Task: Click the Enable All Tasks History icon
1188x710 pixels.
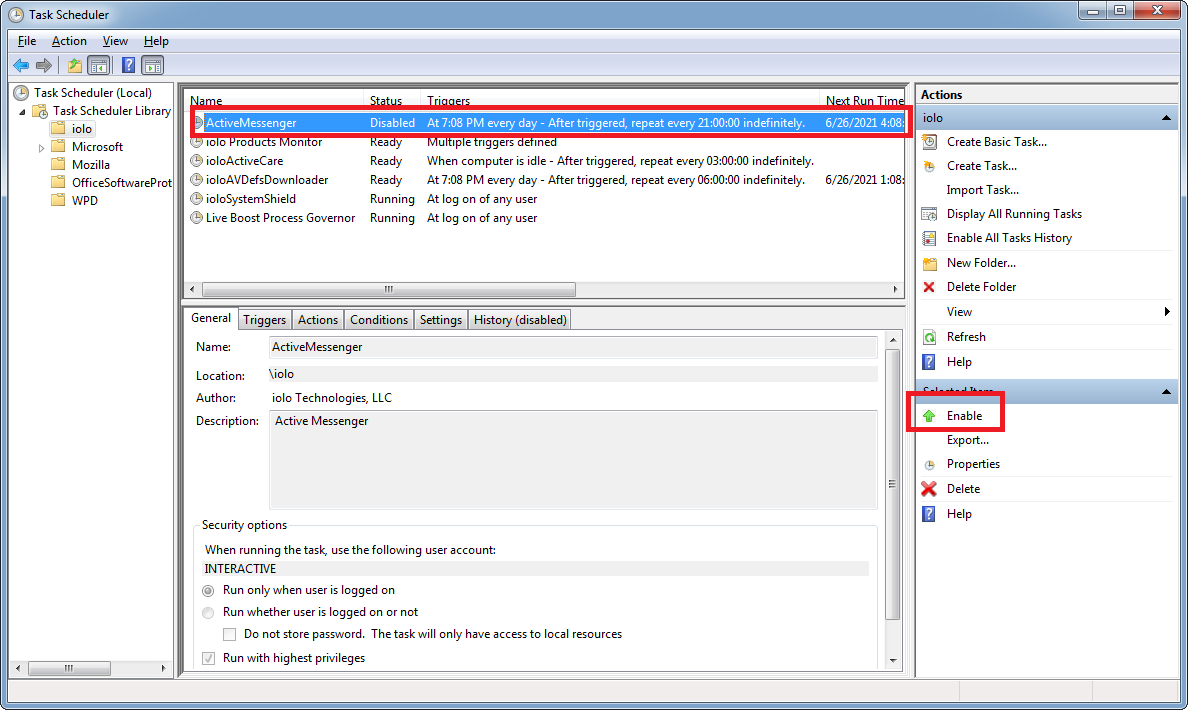Action: (x=931, y=238)
